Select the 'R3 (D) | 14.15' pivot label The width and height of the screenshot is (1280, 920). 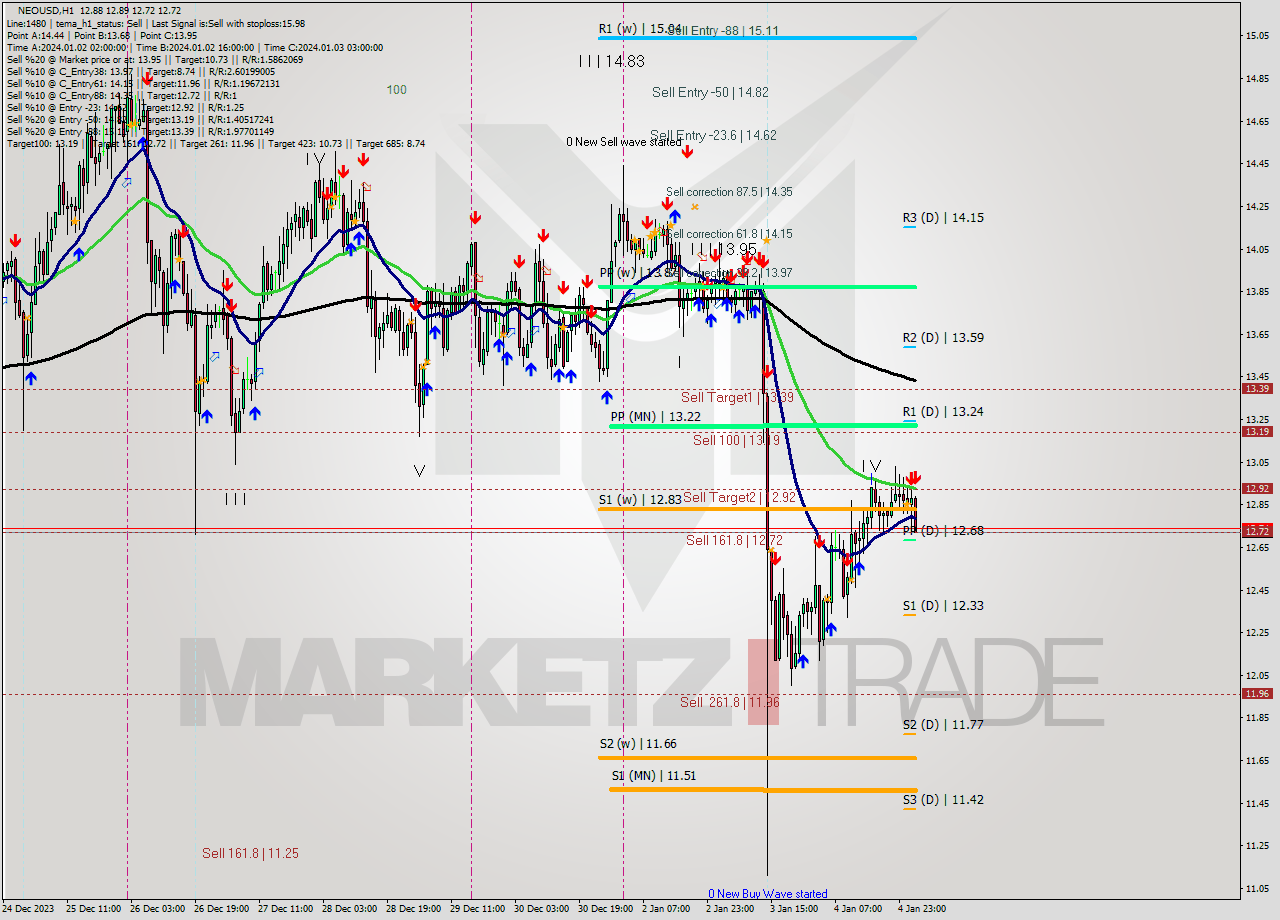click(x=943, y=217)
